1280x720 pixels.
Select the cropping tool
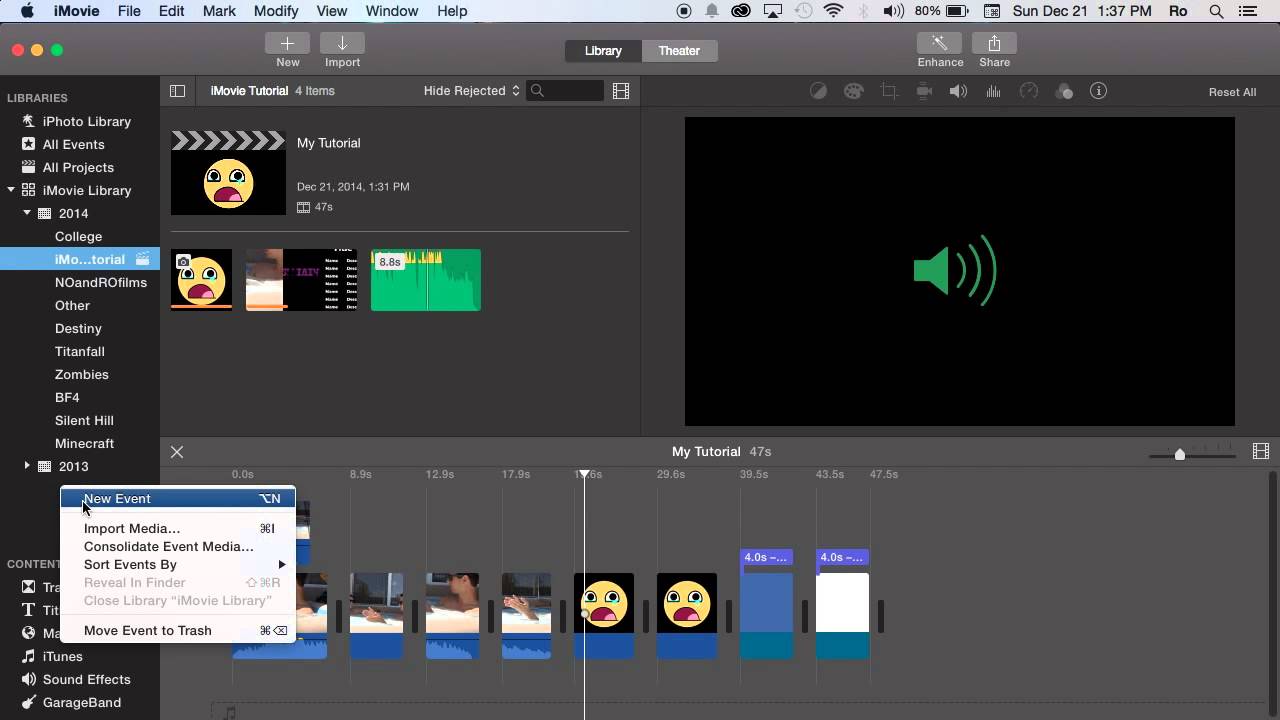point(889,91)
